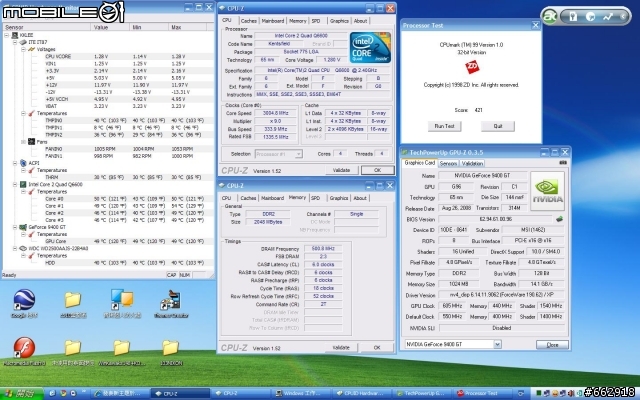Click the DRAM Frequency value in CPU-Z

click(x=323, y=249)
